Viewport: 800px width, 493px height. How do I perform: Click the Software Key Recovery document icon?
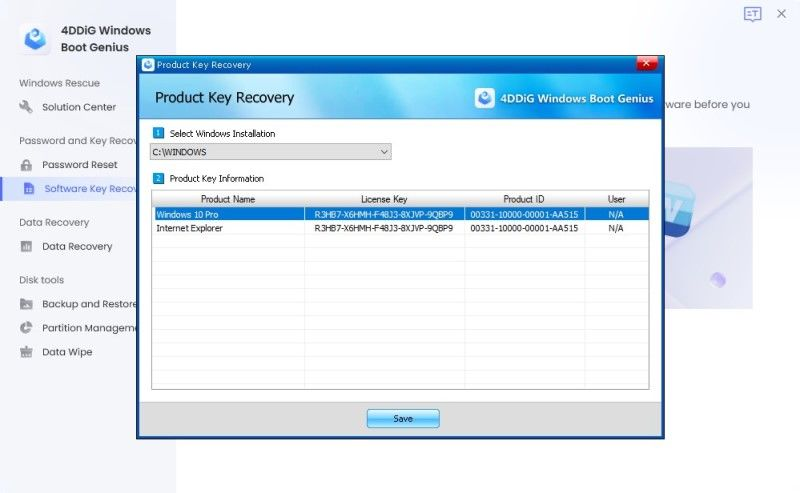tap(29, 188)
